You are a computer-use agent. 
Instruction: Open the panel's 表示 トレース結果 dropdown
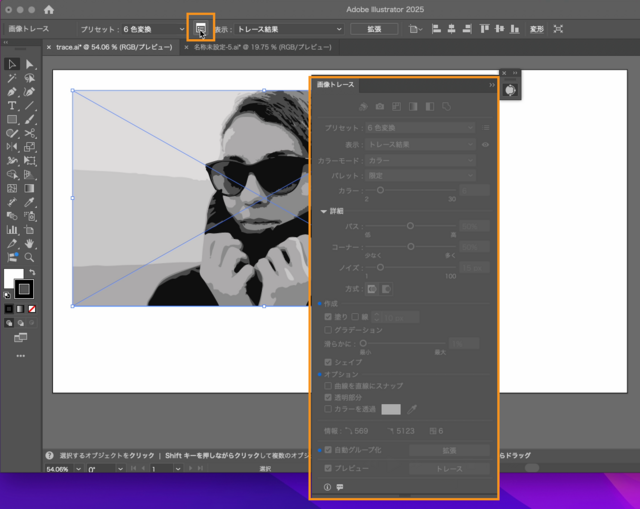[420, 144]
